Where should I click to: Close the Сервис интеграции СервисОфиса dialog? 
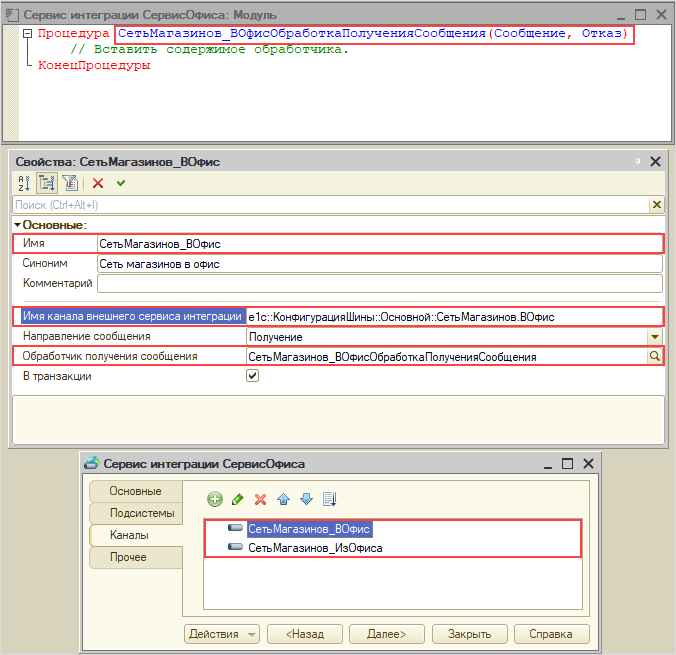coord(588,464)
